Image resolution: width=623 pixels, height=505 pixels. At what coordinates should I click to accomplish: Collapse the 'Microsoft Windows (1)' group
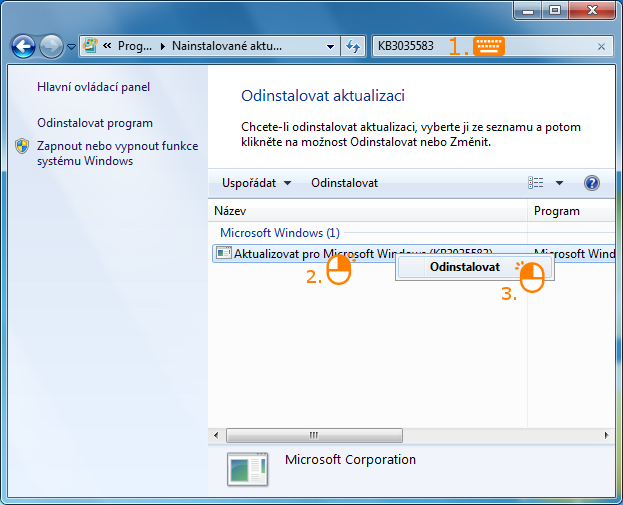pos(280,232)
